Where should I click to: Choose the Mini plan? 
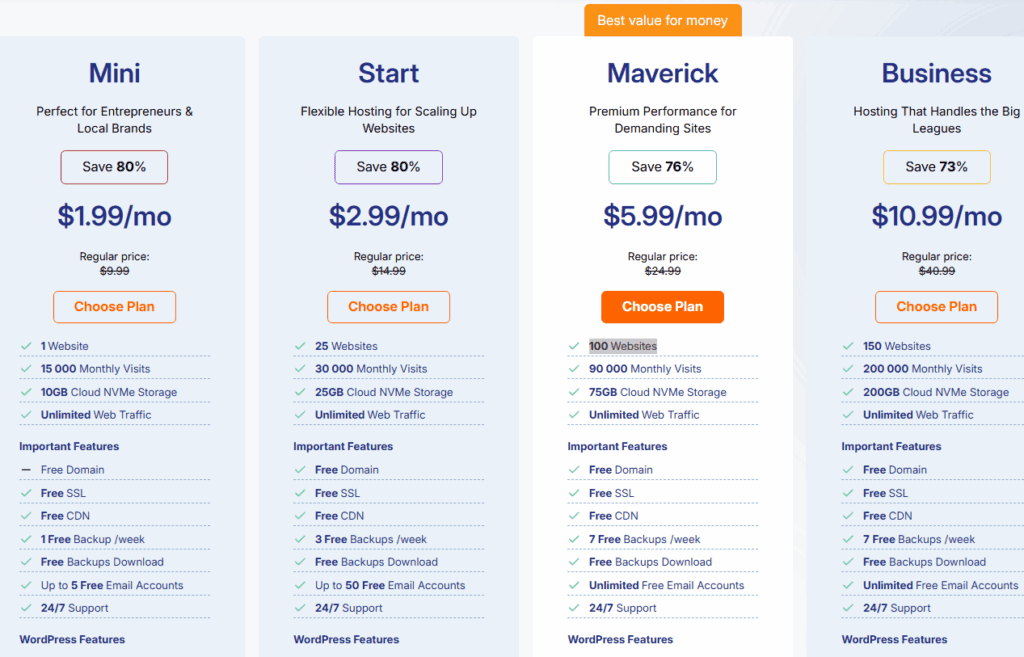tap(114, 307)
